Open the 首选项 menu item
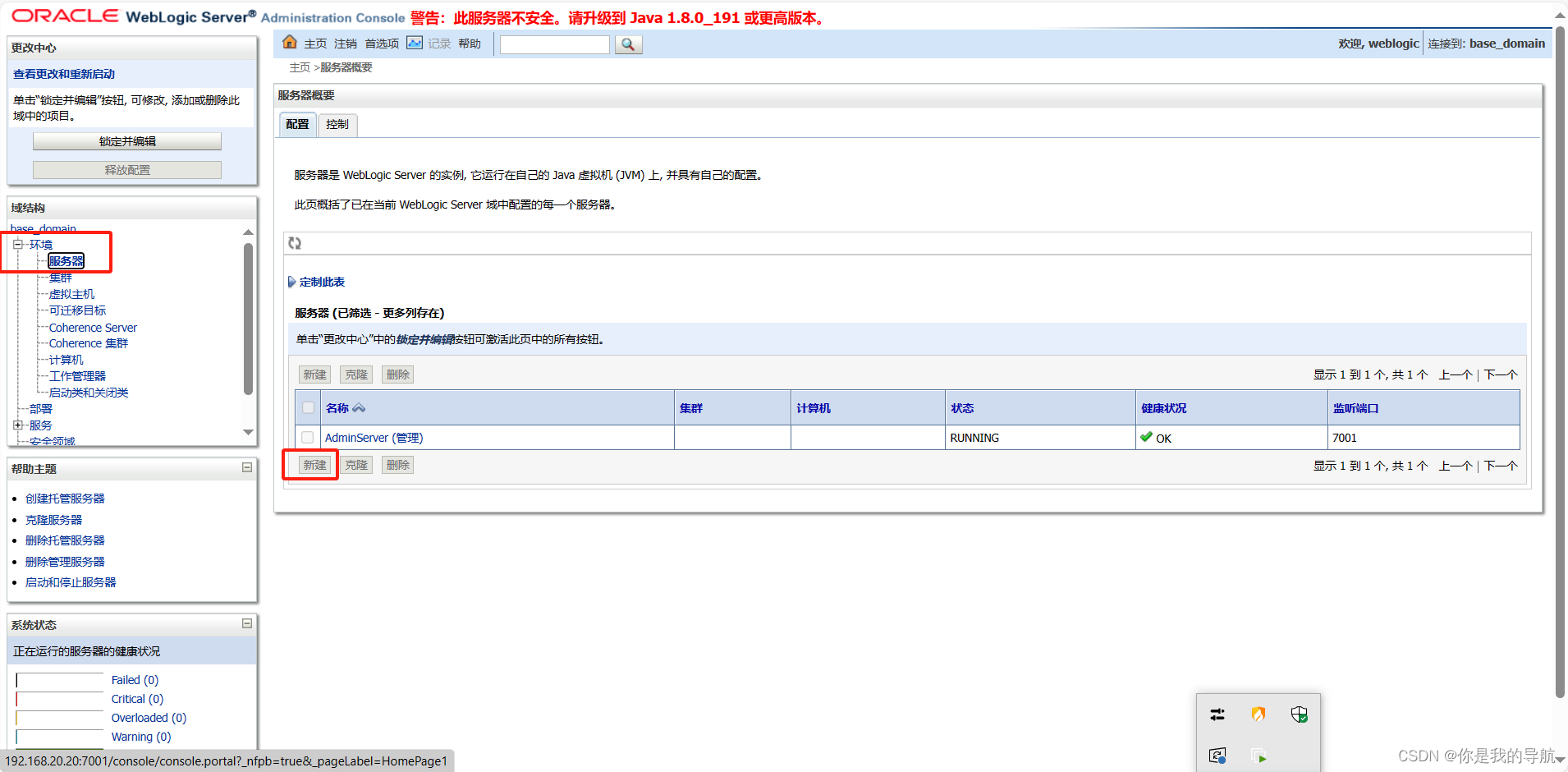The width and height of the screenshot is (1568, 772). pyautogui.click(x=381, y=44)
